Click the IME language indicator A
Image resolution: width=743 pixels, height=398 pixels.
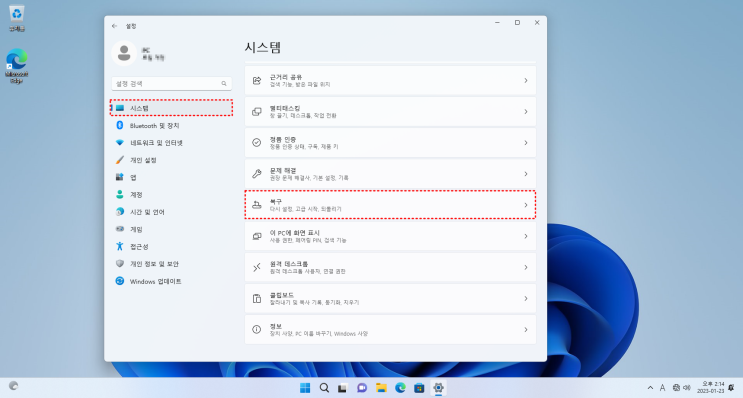point(662,388)
